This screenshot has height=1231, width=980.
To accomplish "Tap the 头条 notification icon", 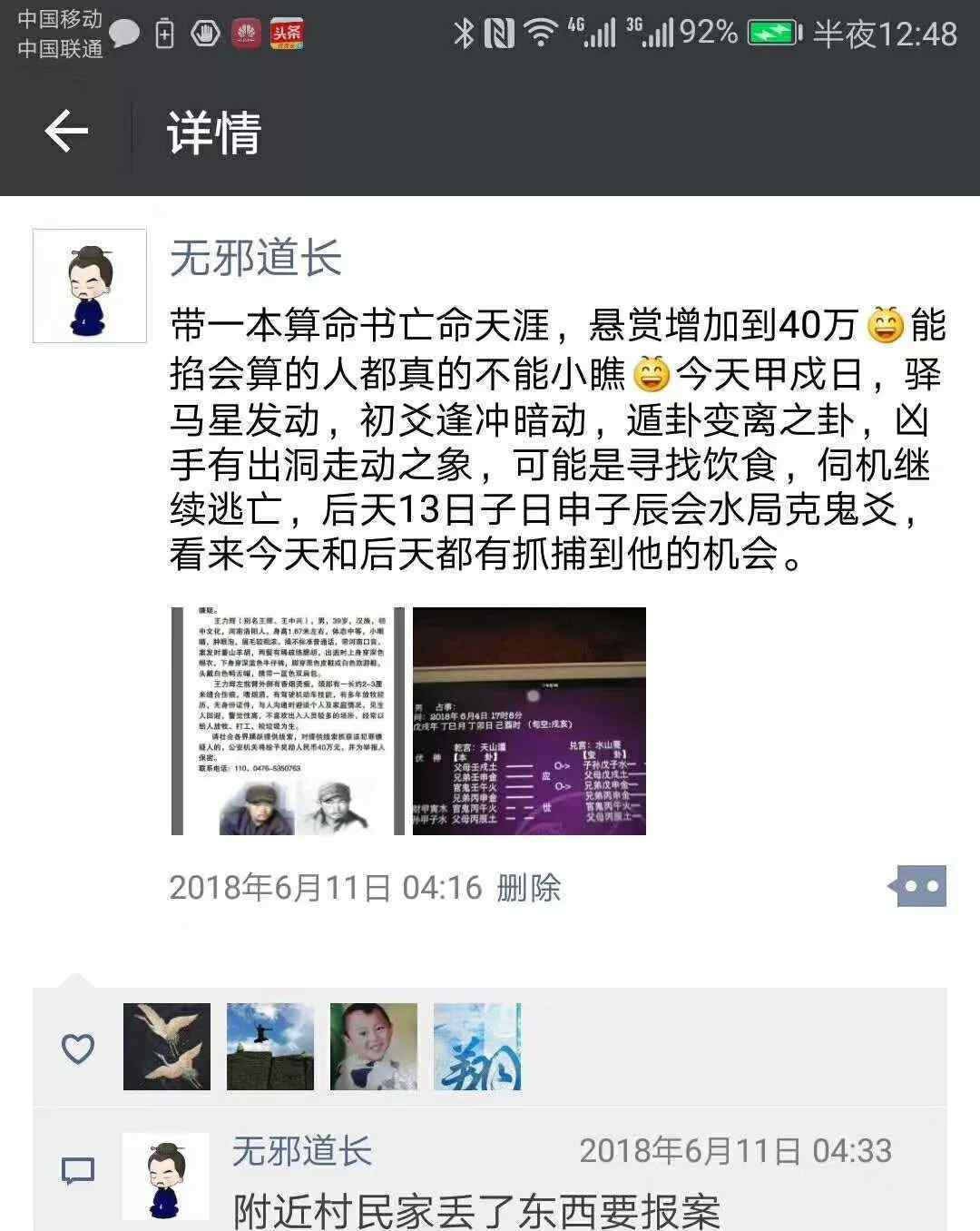I will [287, 34].
